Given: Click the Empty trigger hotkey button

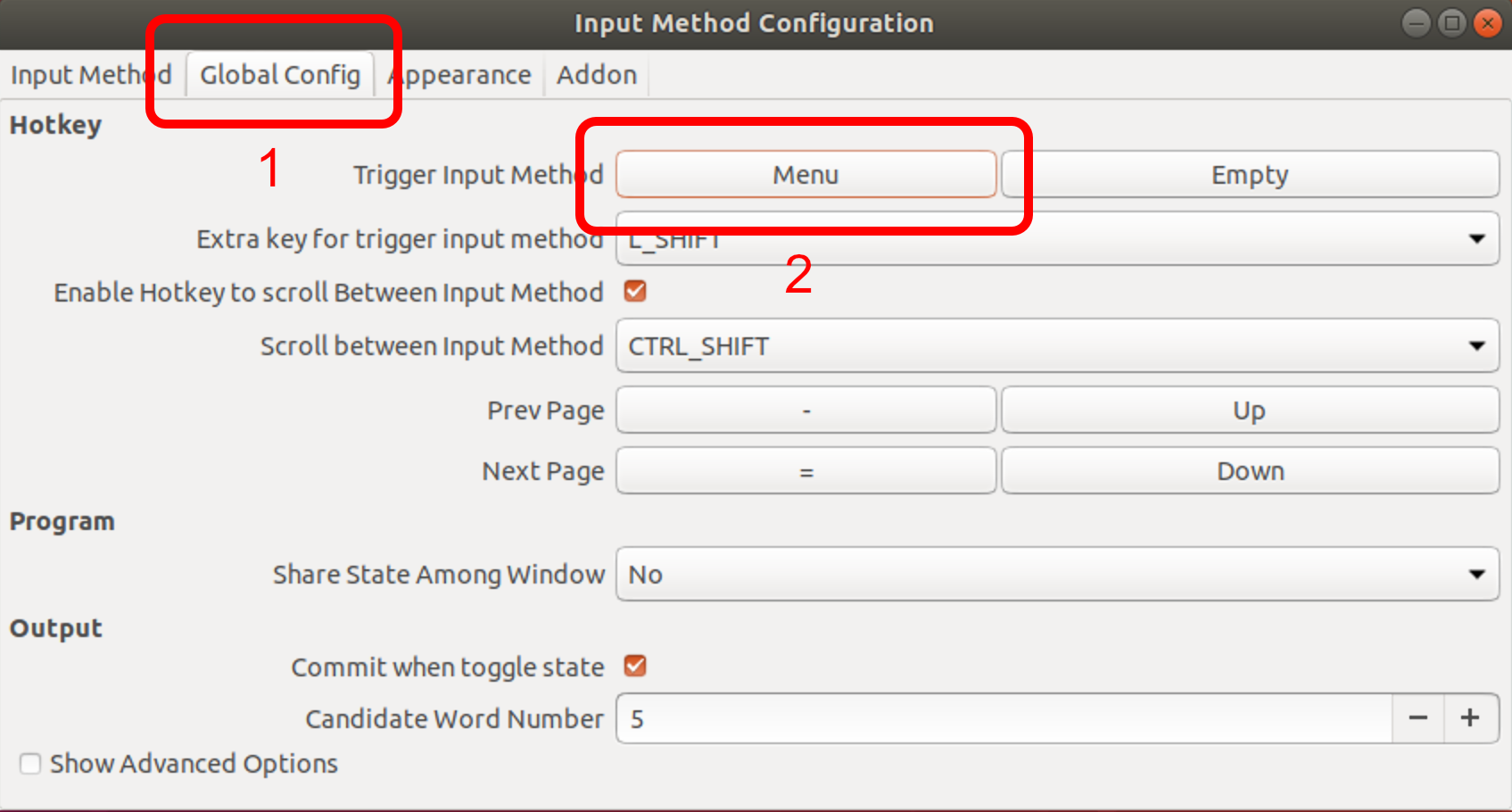Looking at the screenshot, I should [x=1250, y=174].
